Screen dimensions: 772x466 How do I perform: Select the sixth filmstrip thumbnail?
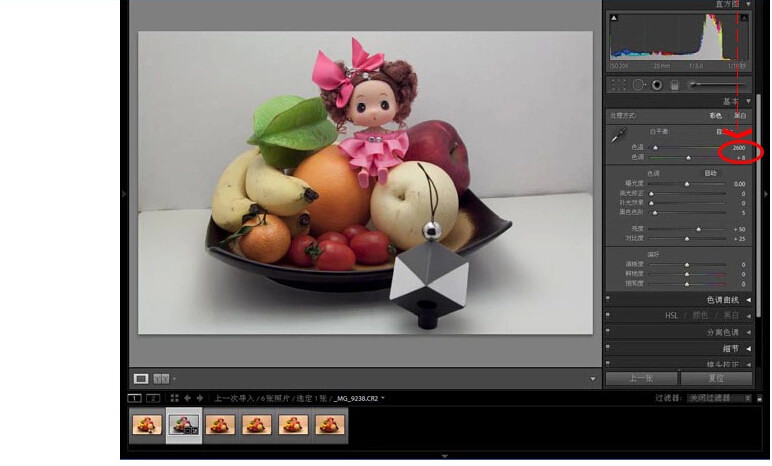pyautogui.click(x=329, y=425)
